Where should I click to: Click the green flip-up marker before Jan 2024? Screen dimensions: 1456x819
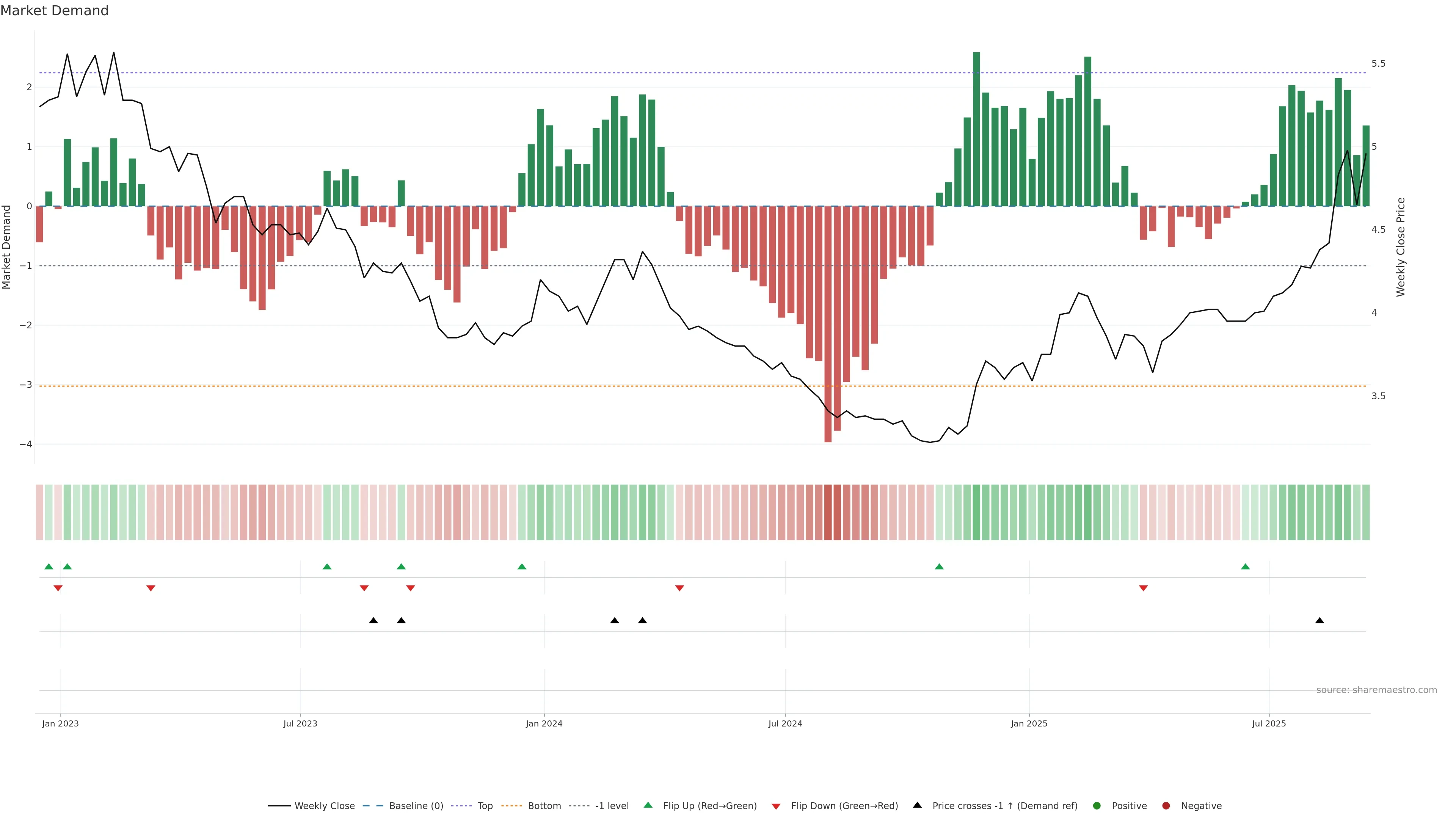(522, 567)
